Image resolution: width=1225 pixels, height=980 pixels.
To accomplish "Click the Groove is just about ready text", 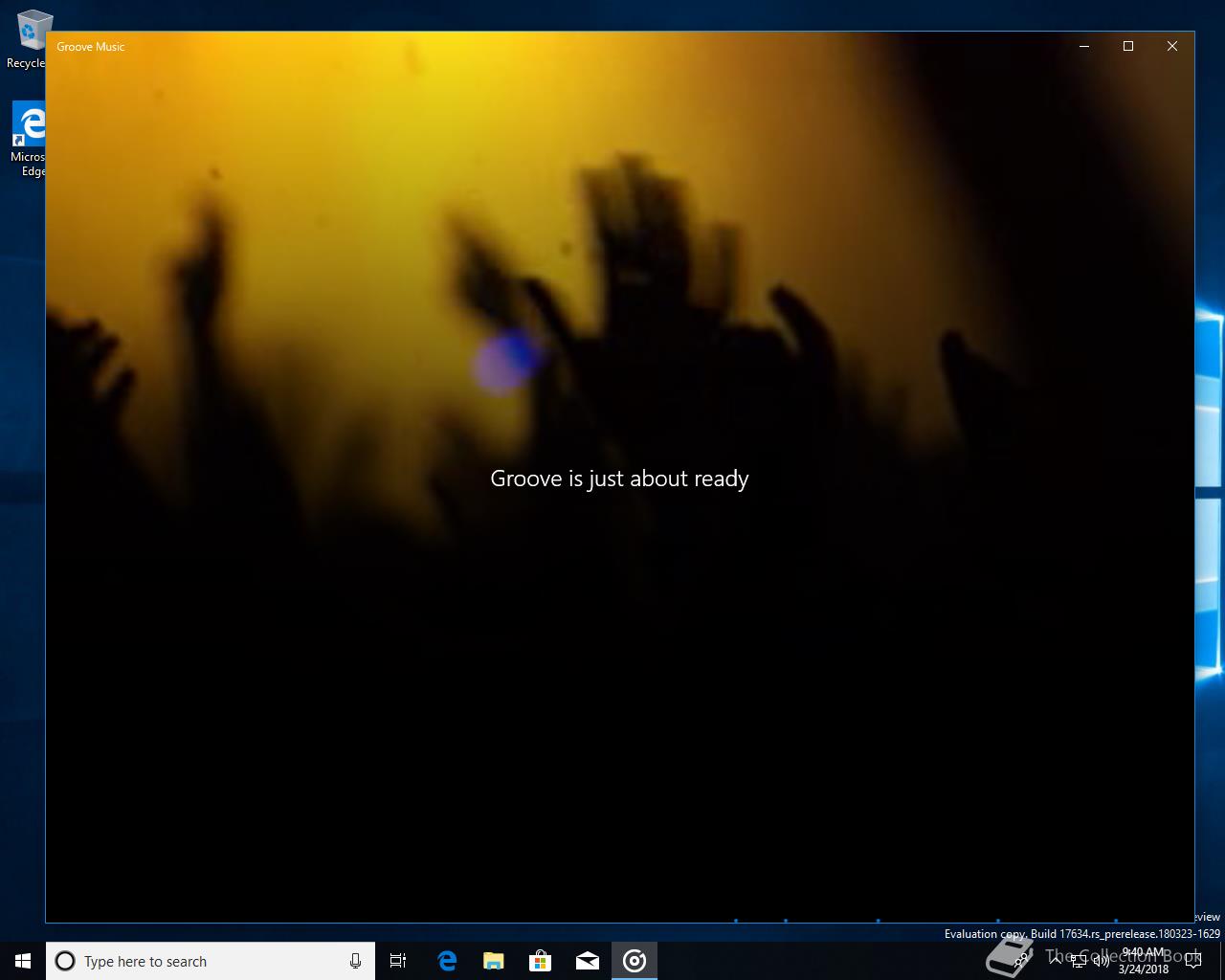I will tap(619, 479).
